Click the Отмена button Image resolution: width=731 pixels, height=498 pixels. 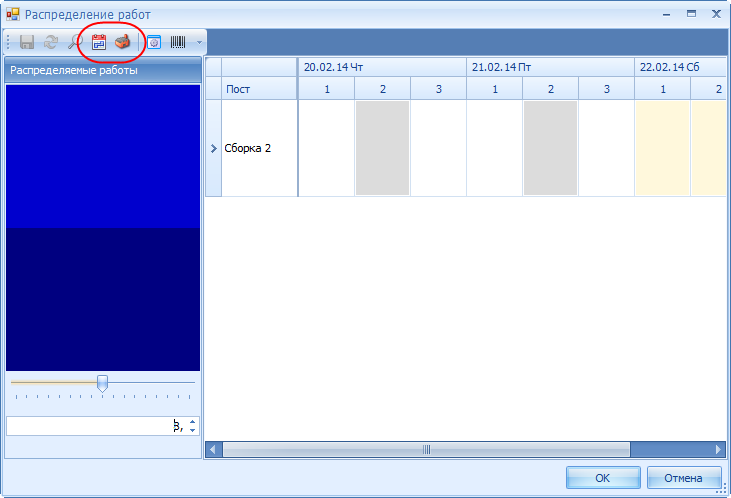[683, 478]
